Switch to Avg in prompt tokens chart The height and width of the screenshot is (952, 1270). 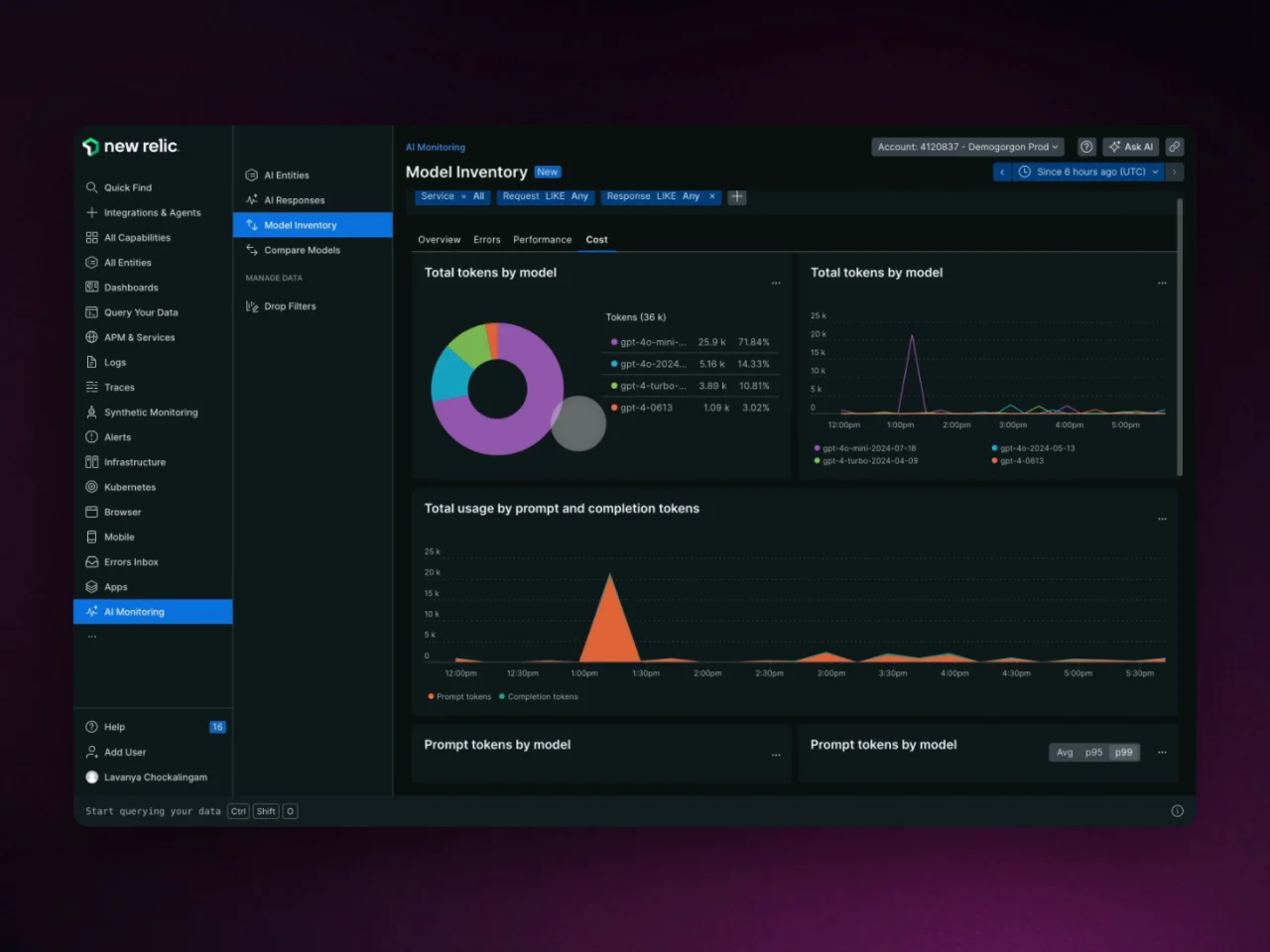[x=1065, y=753]
